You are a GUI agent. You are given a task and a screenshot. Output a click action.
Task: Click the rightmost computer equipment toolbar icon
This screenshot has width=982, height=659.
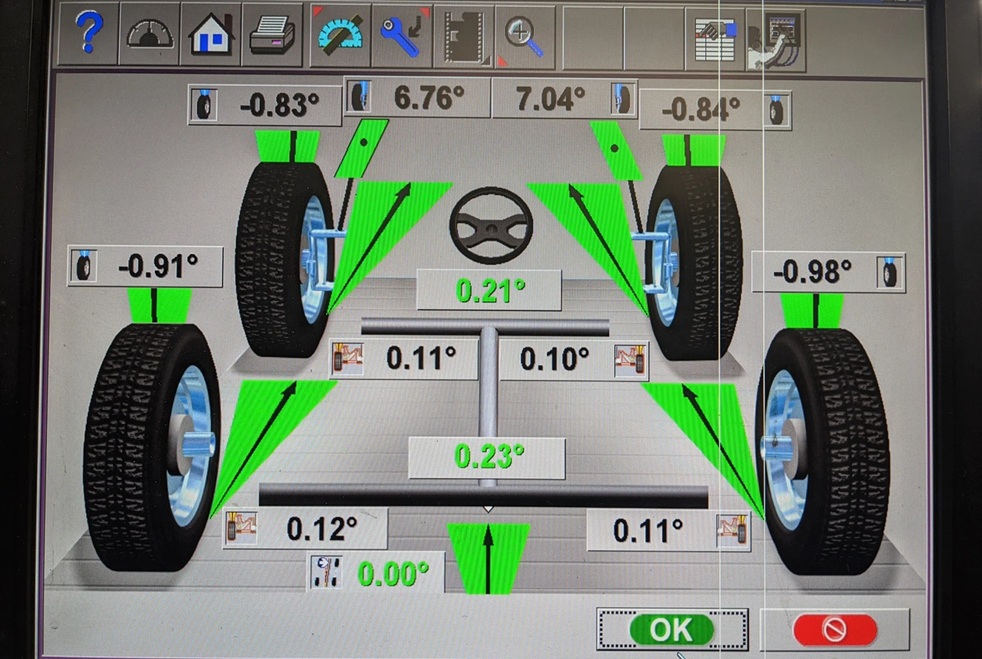[775, 37]
